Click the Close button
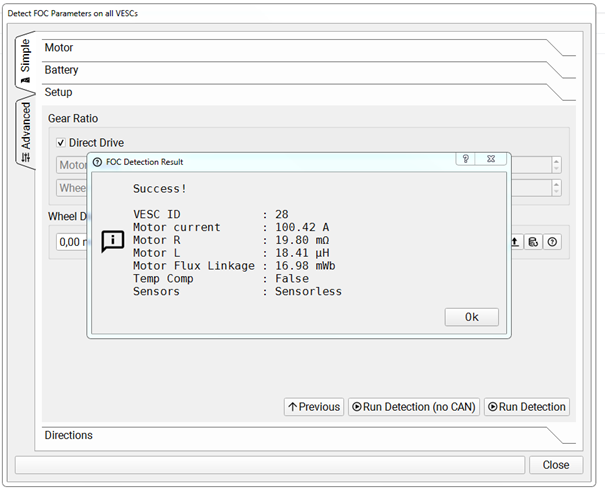 (556, 465)
